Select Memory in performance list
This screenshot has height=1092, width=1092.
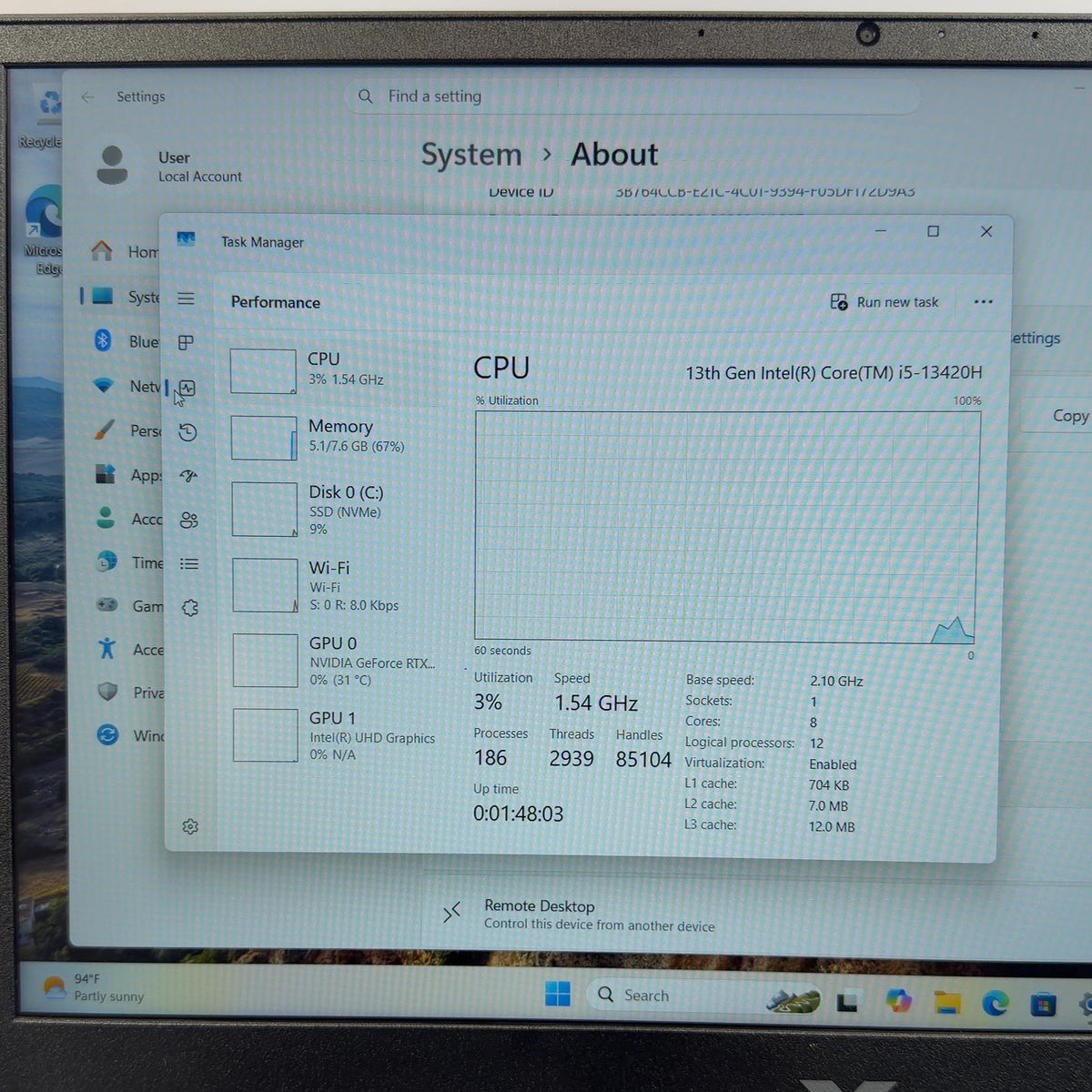click(332, 437)
